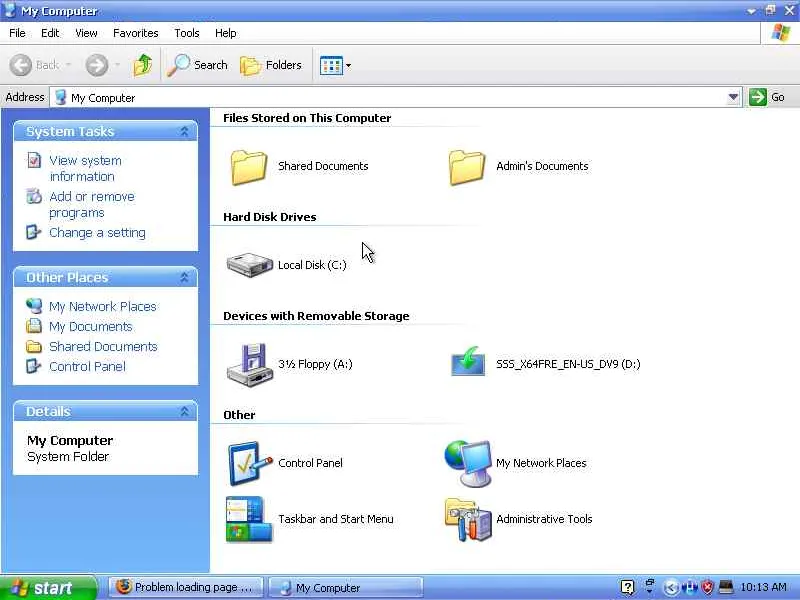Open the Shared Documents folder icon
Viewport: 800px width, 600px height.
pos(248,167)
